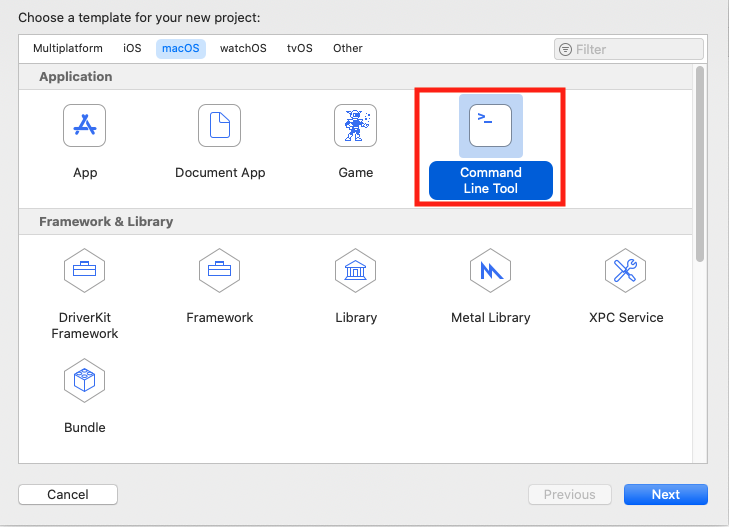Click the Cancel button
729x527 pixels.
pyautogui.click(x=68, y=494)
